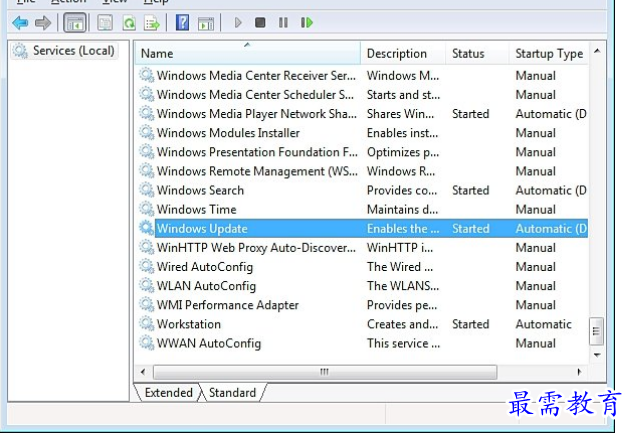Click Started status of Workstation
This screenshot has height=435, width=630.
coord(470,324)
